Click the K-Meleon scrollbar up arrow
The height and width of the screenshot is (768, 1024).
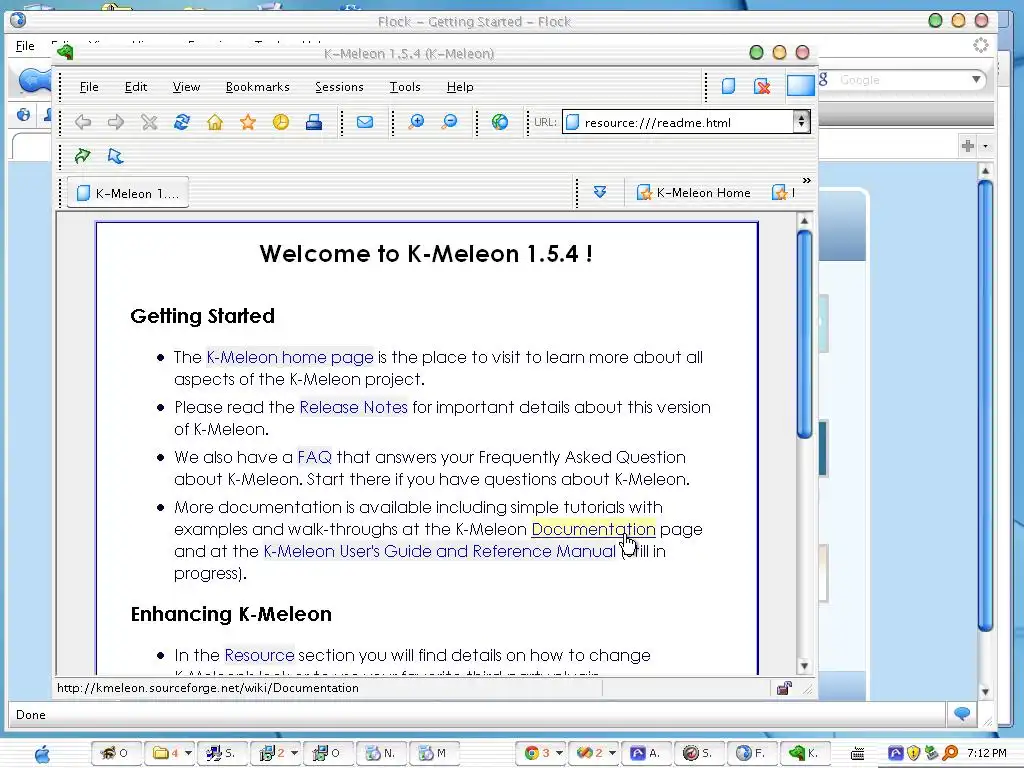805,221
